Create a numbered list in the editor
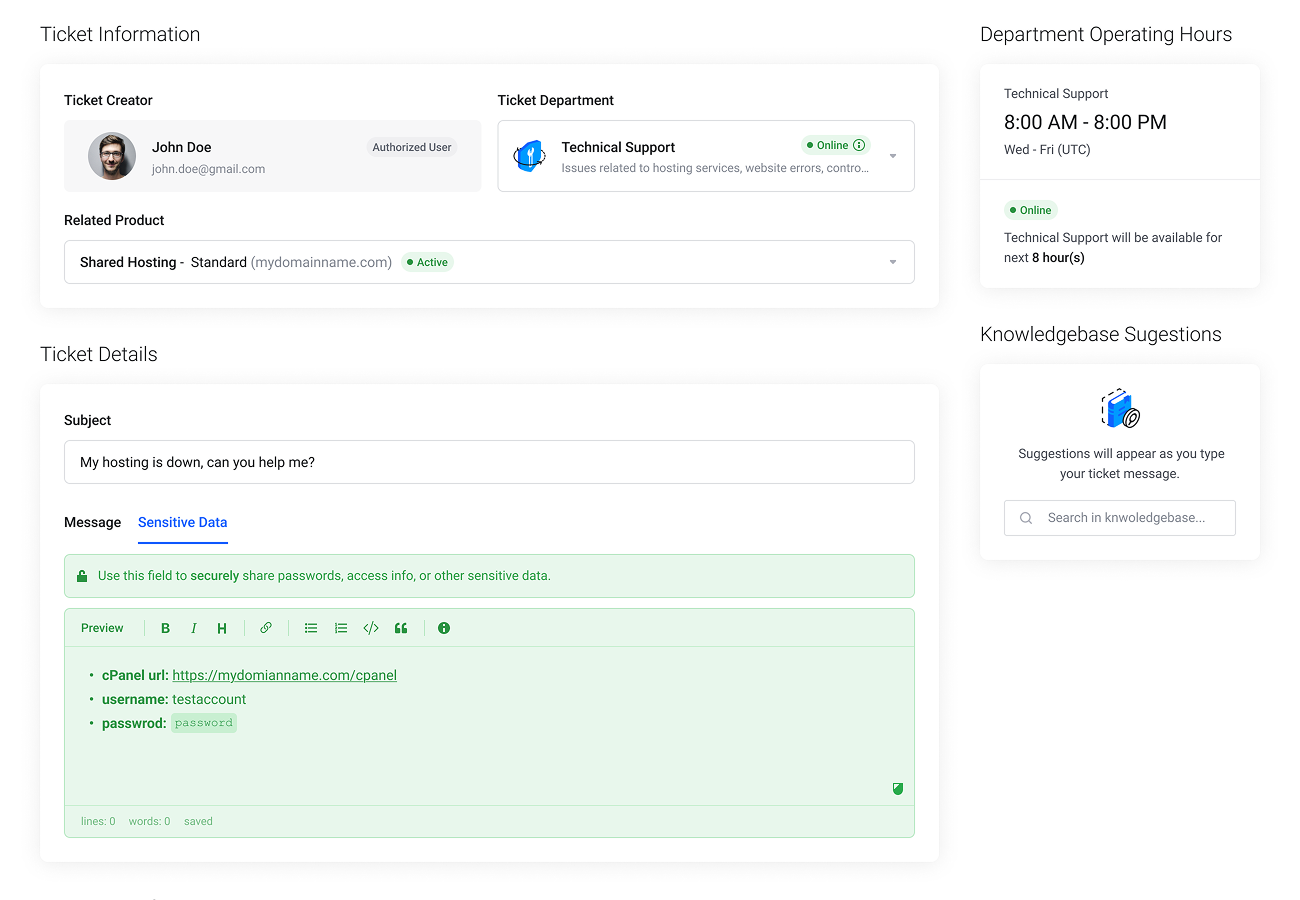 coord(341,628)
